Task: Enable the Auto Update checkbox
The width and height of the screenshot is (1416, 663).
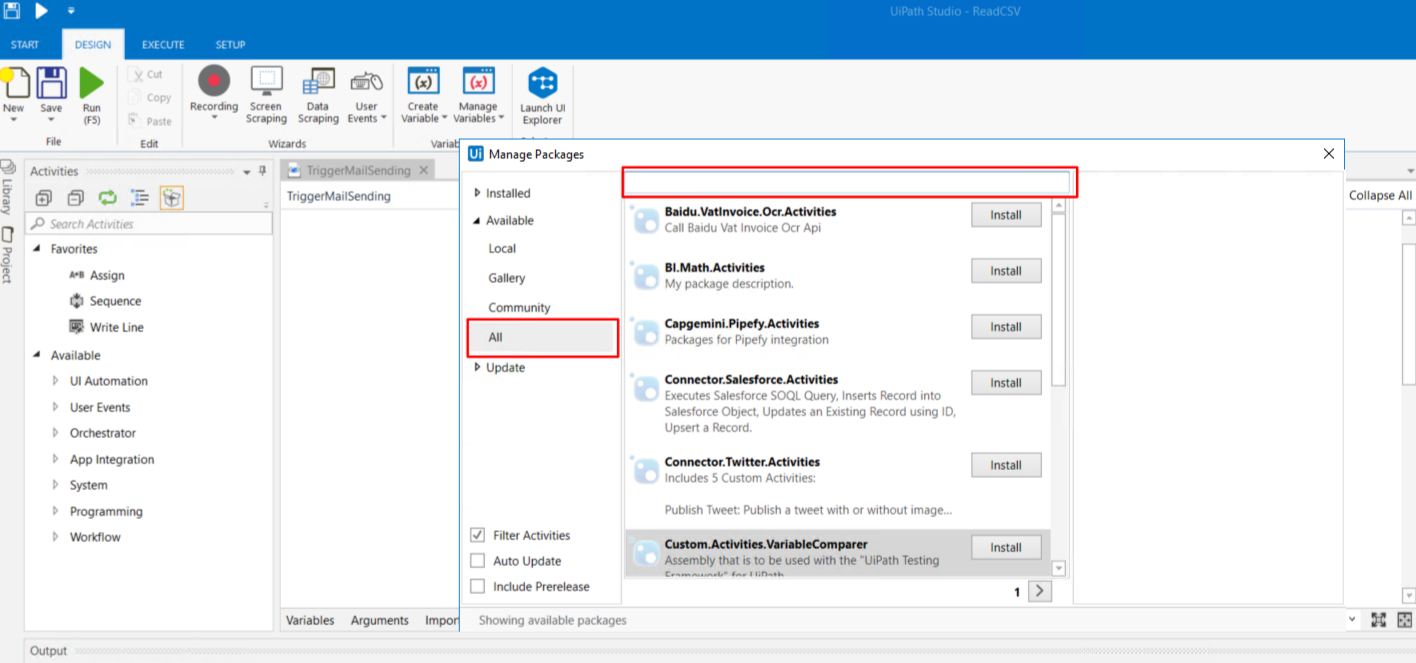Action: coord(477,561)
